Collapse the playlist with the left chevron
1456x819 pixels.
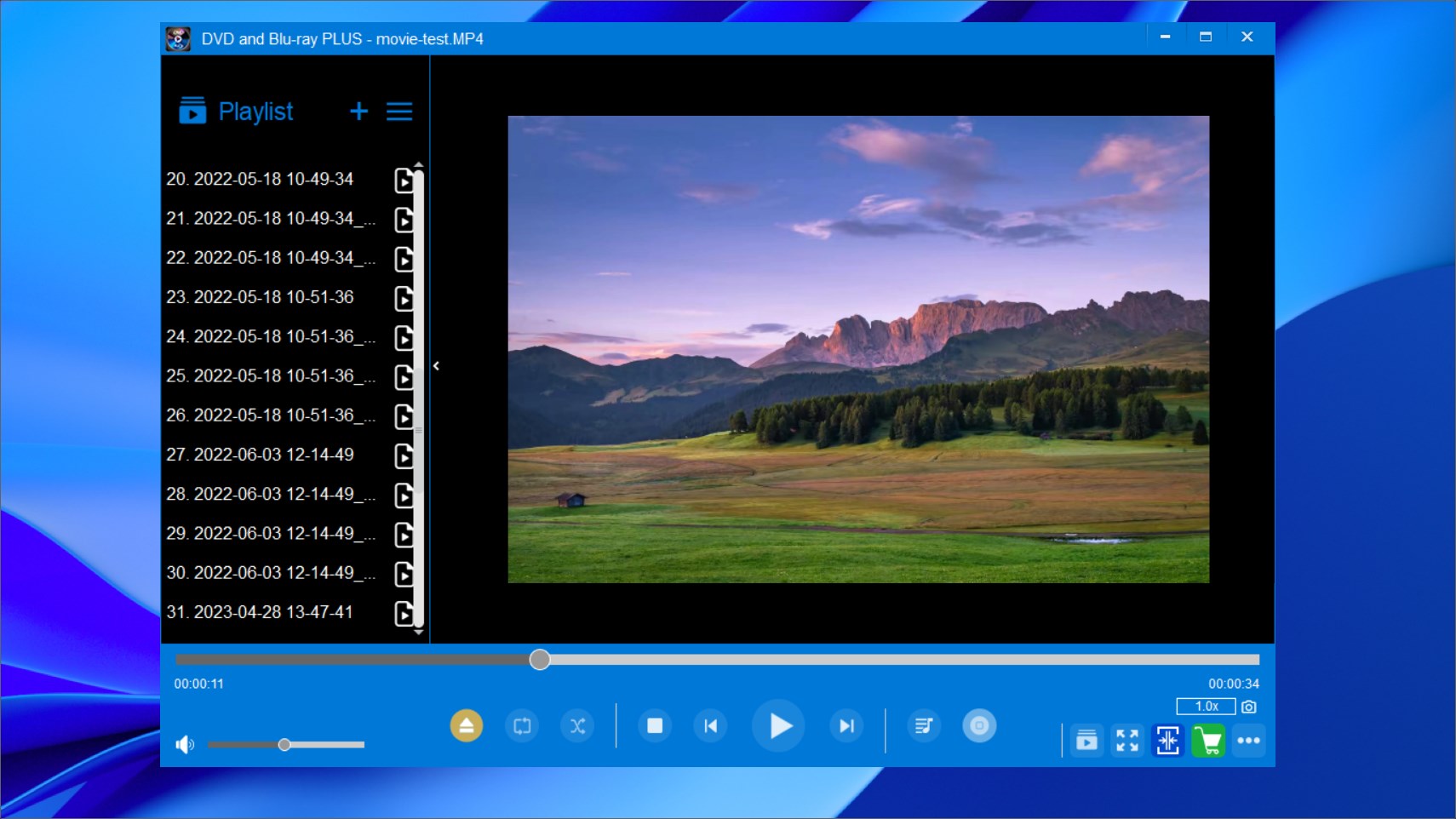(x=436, y=366)
